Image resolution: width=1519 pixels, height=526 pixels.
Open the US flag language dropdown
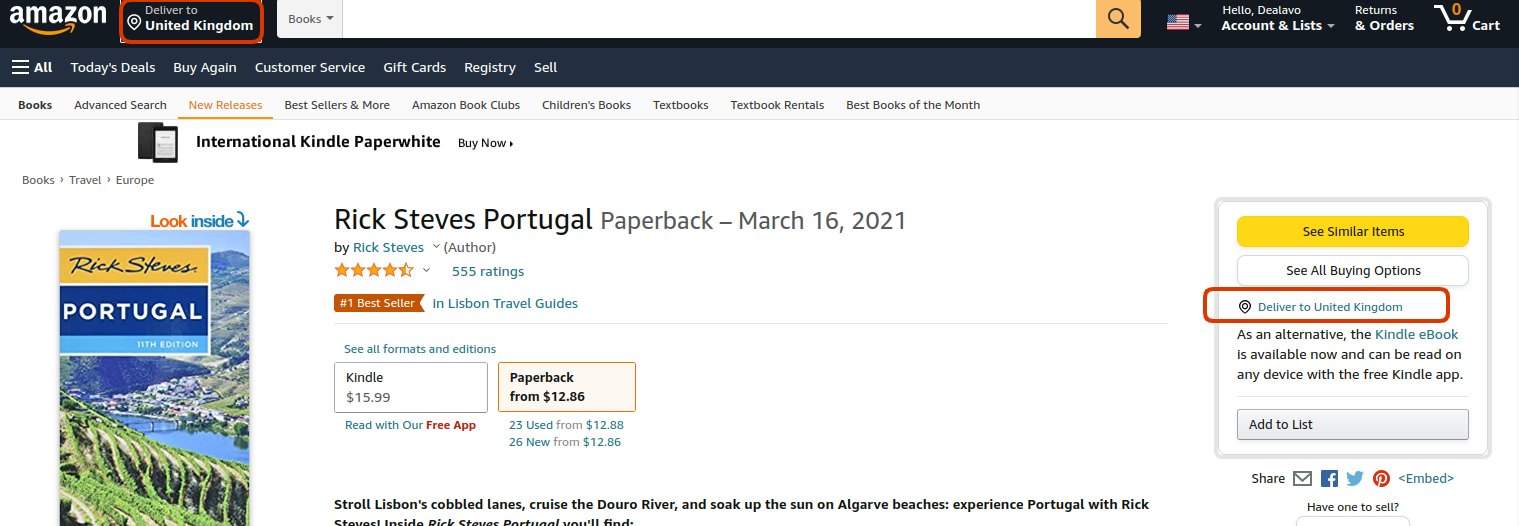point(1184,23)
